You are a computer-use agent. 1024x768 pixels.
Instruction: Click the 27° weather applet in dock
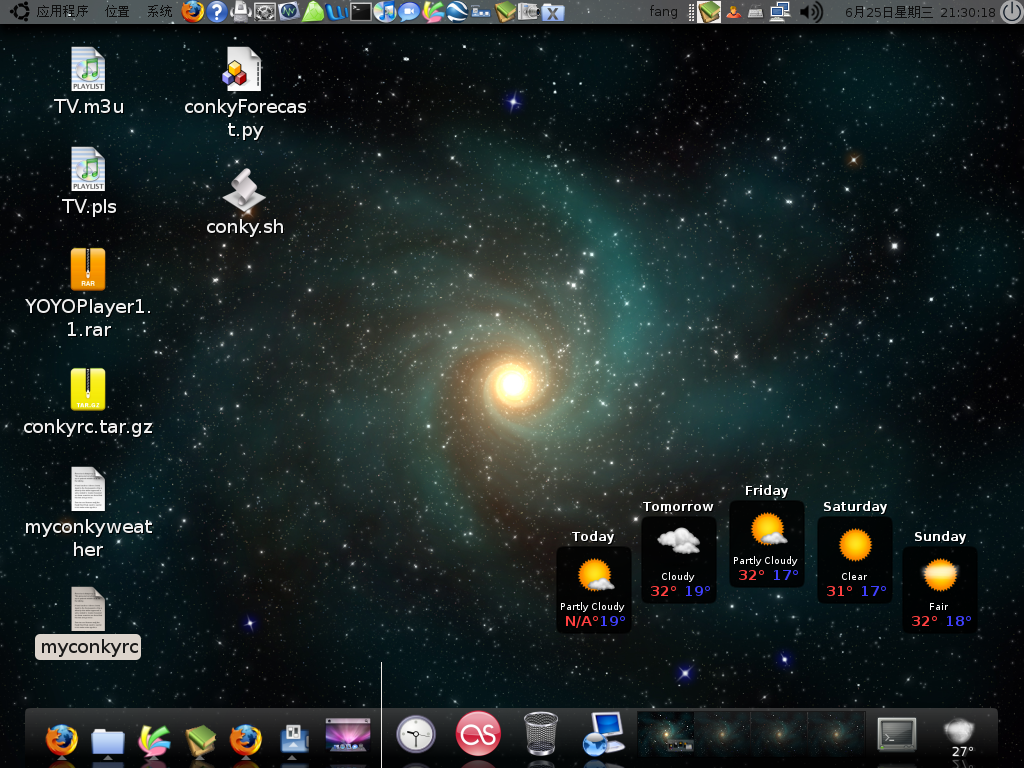coord(959,737)
